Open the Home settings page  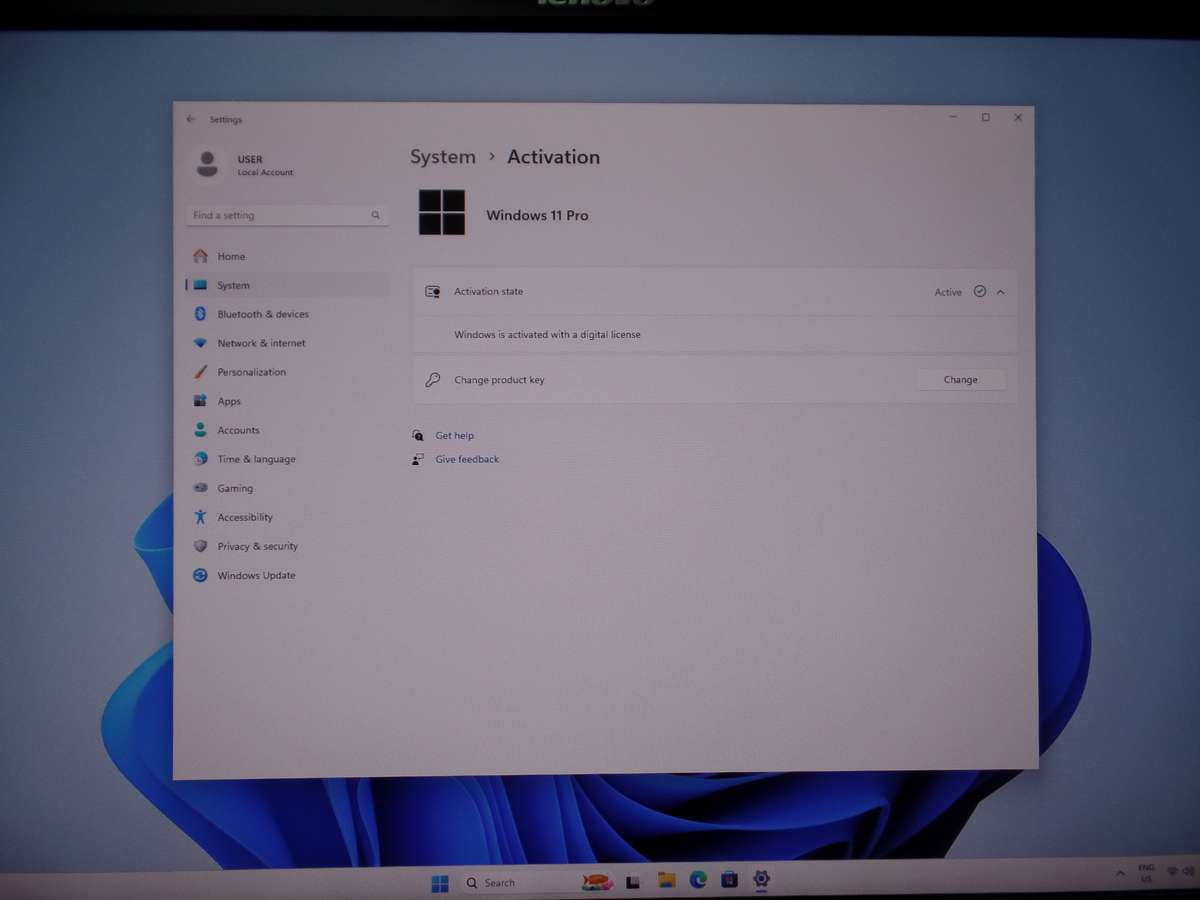tap(231, 257)
